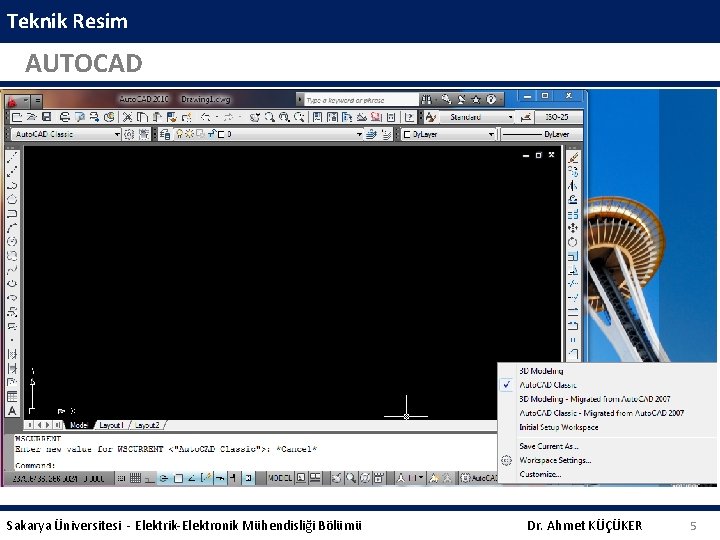Click the Save diskette icon

pyautogui.click(x=46, y=117)
